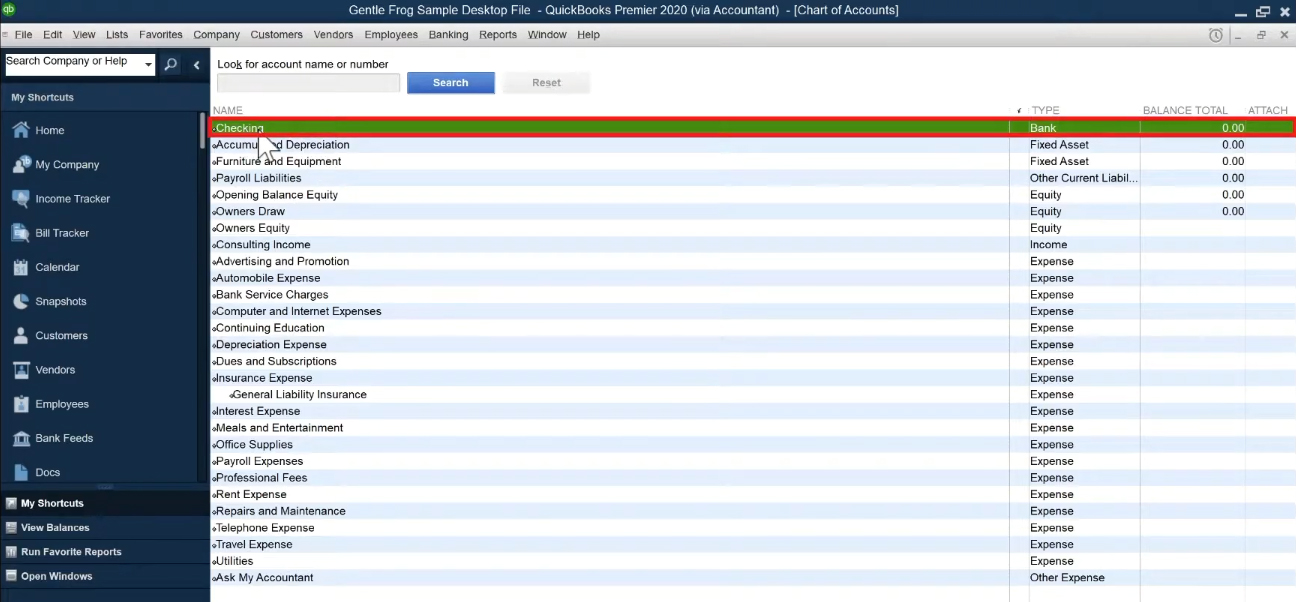Click the reminders clock icon
The width and height of the screenshot is (1296, 602).
1216,35
